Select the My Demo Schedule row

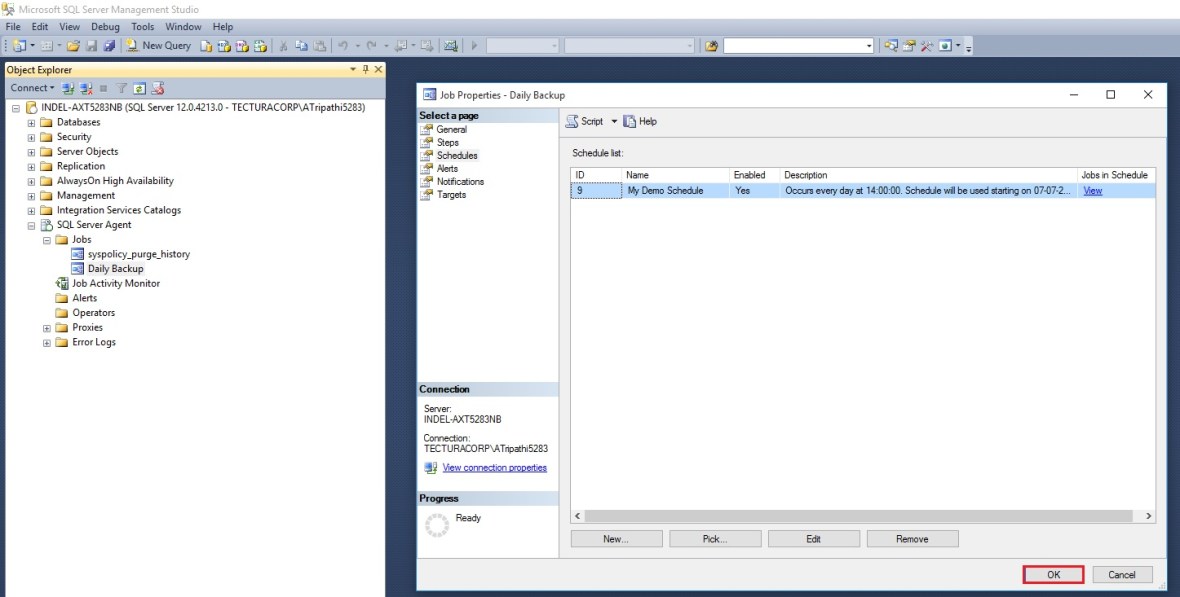pos(665,190)
